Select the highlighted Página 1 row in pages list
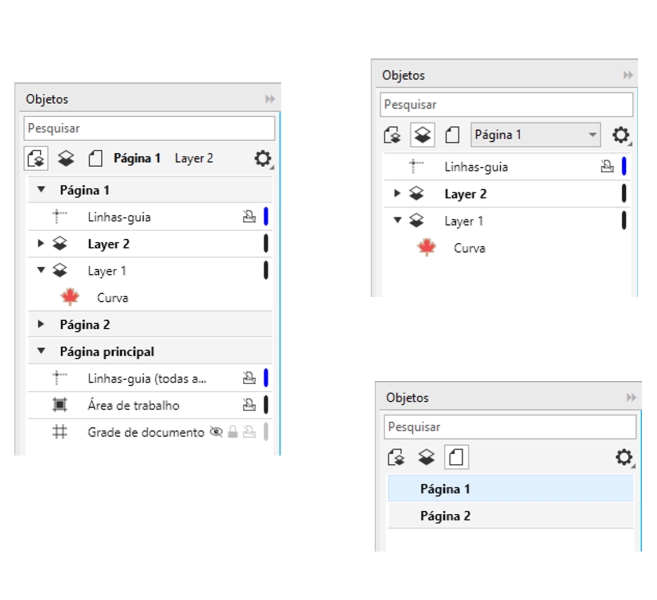This screenshot has height=600, width=657. [445, 489]
